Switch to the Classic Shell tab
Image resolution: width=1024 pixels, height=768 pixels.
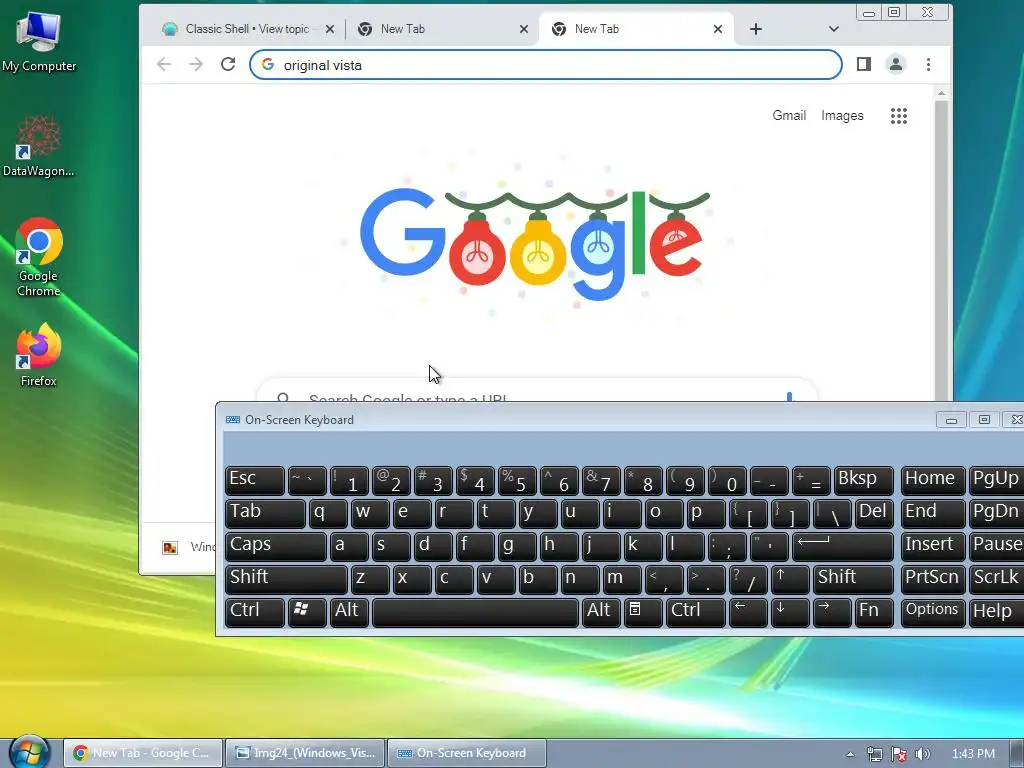(247, 29)
